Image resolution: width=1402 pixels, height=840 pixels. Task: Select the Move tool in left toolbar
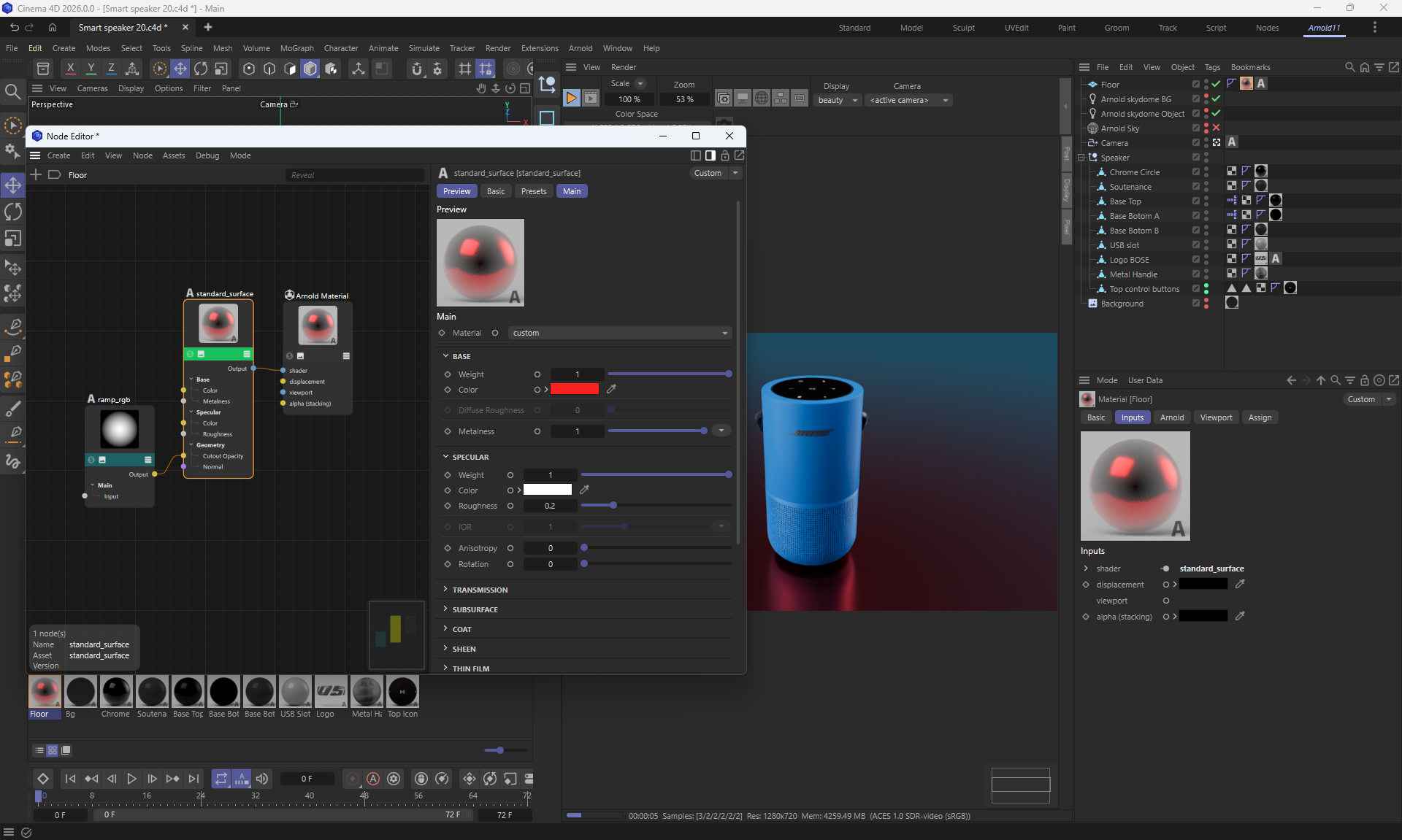tap(13, 185)
